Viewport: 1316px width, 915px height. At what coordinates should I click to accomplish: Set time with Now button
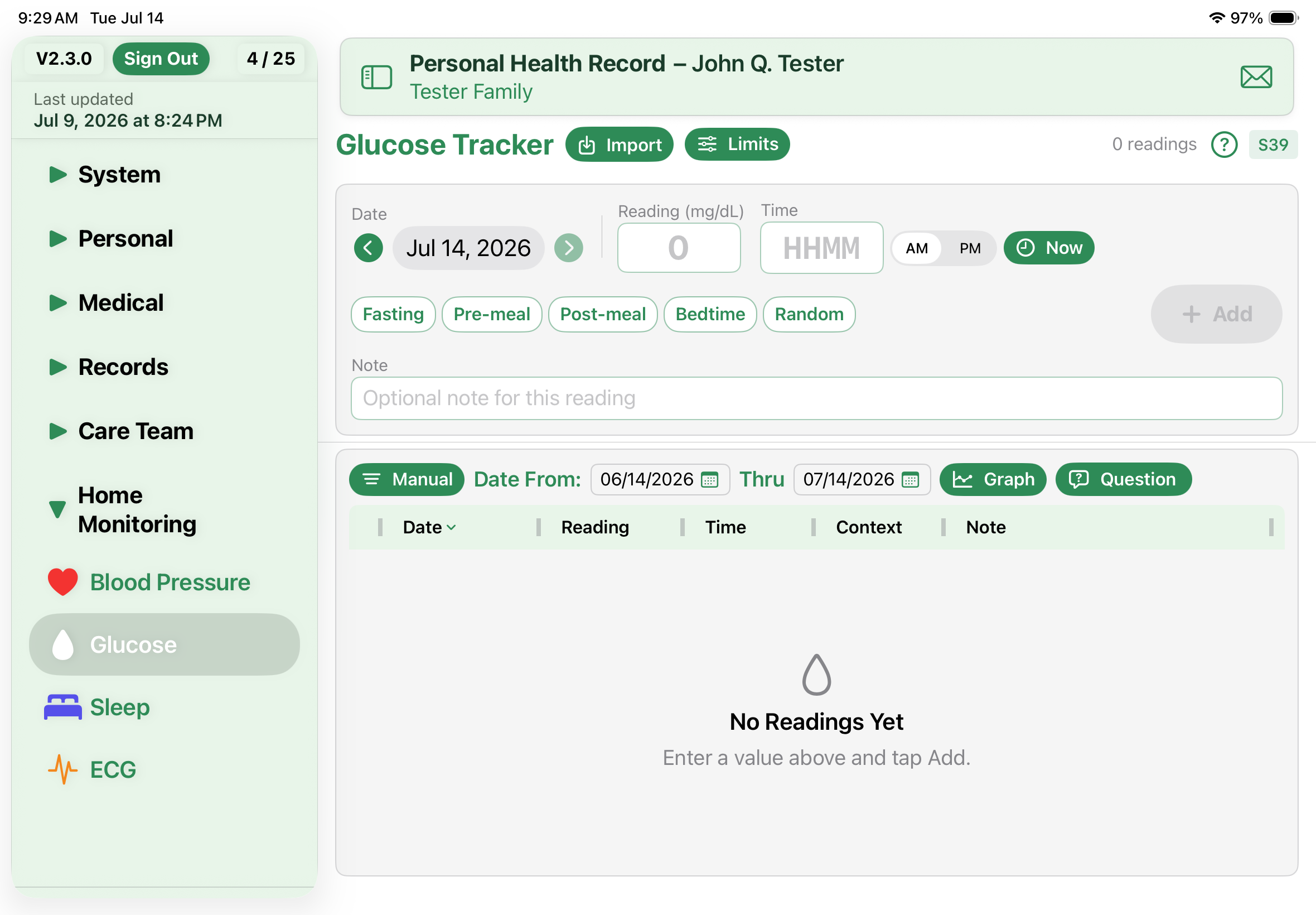1048,248
